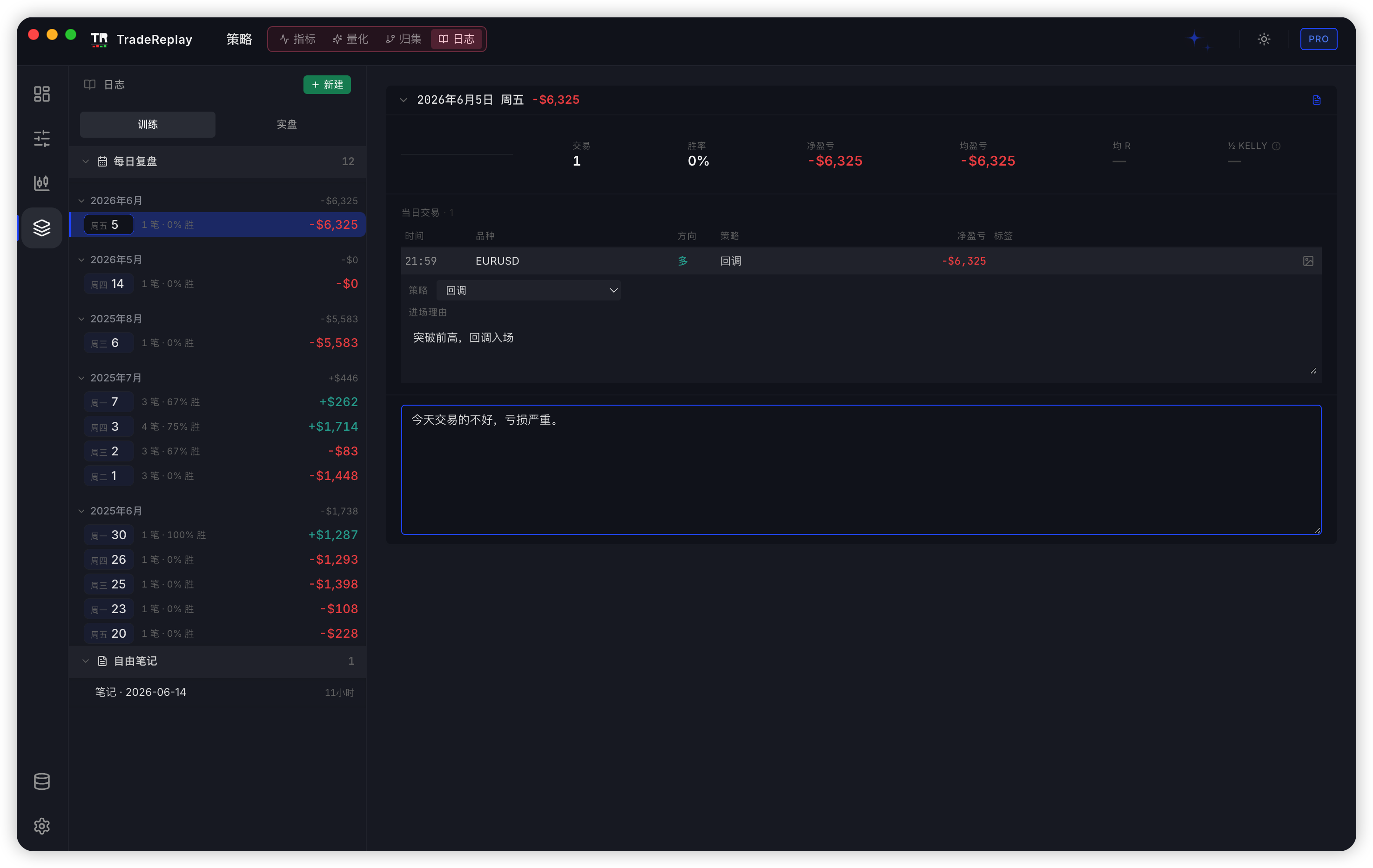Select the 周五 20 entry with -$228
Viewport: 1373px width, 868px height.
pyautogui.click(x=217, y=633)
